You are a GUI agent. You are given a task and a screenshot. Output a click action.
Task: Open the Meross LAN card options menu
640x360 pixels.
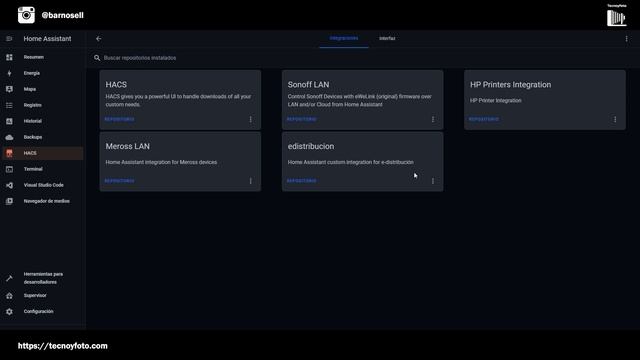pos(251,181)
